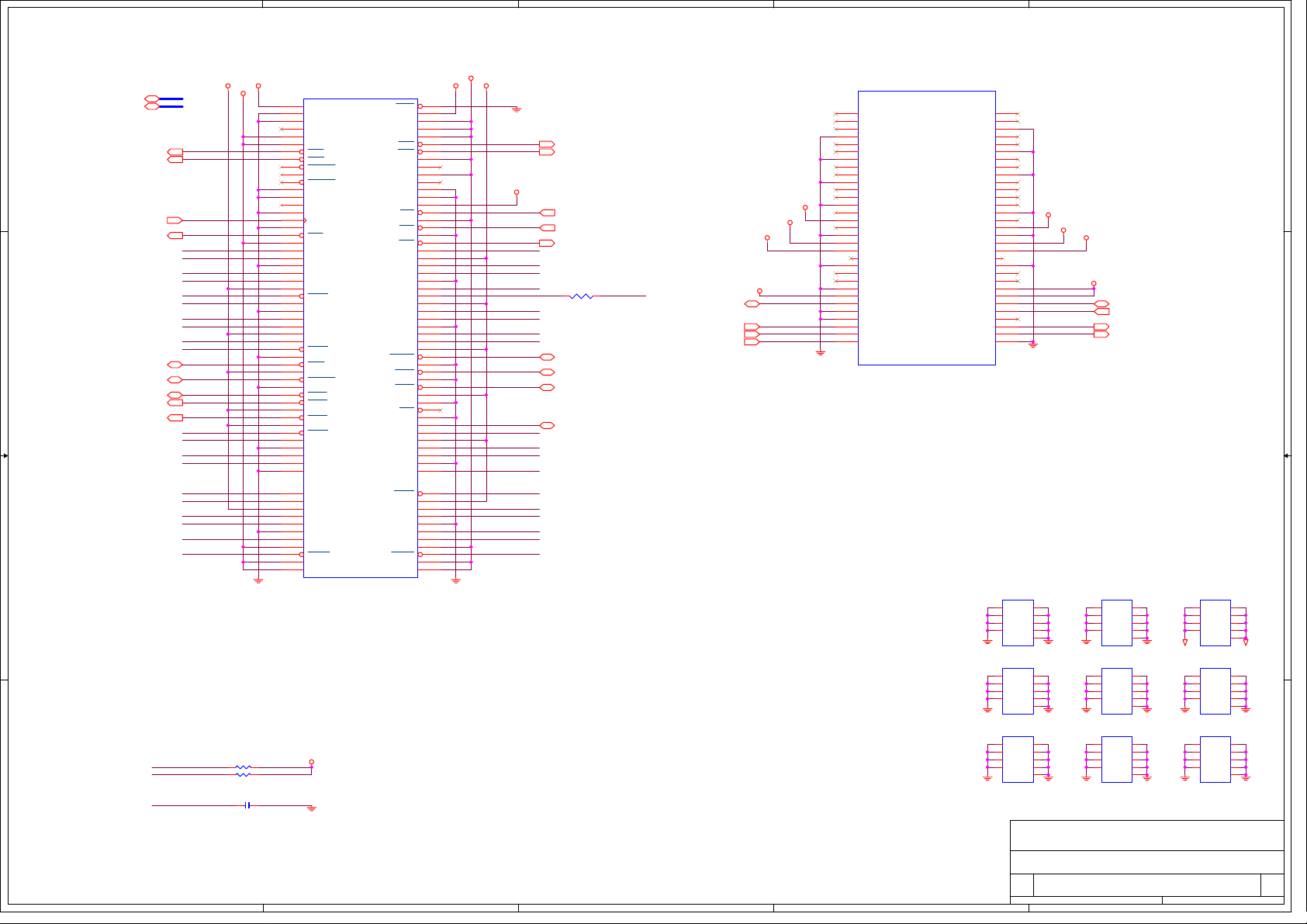Click the ground symbol right of the medium IC

pyautogui.click(x=1033, y=344)
